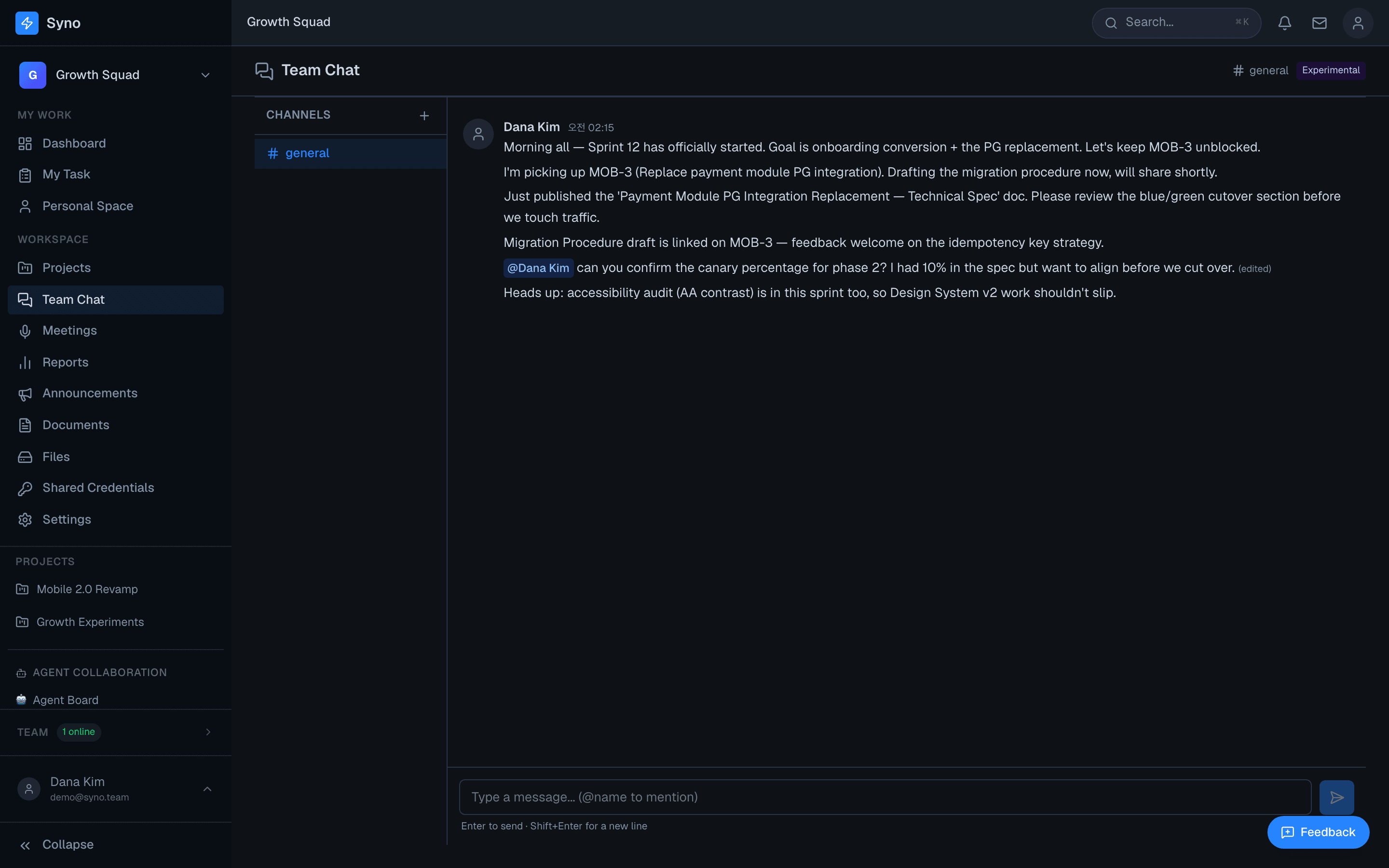Click the Growth Squad breadcrumb title
This screenshot has height=868, width=1389.
pos(289,22)
